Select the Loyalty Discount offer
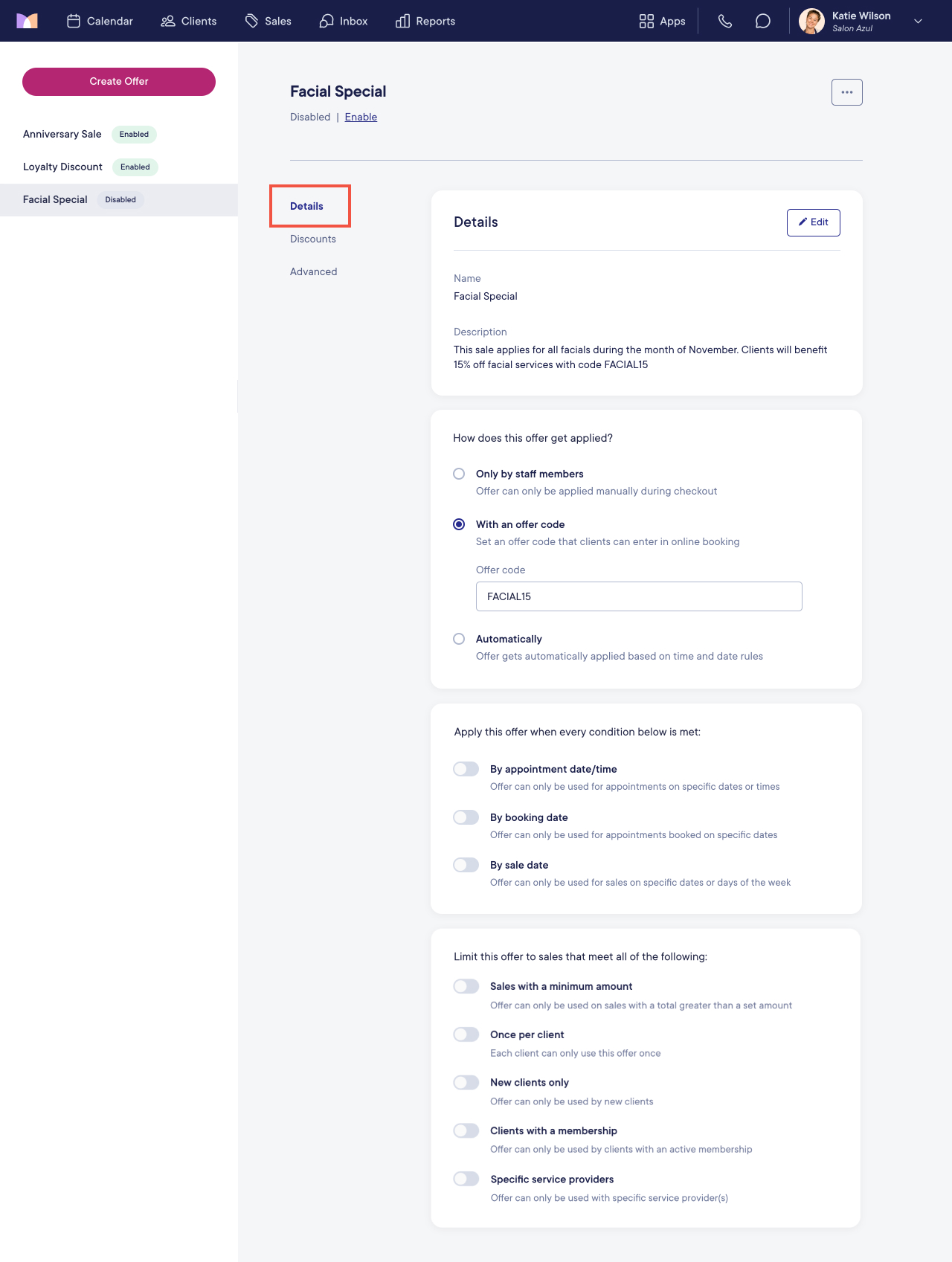 [119, 167]
